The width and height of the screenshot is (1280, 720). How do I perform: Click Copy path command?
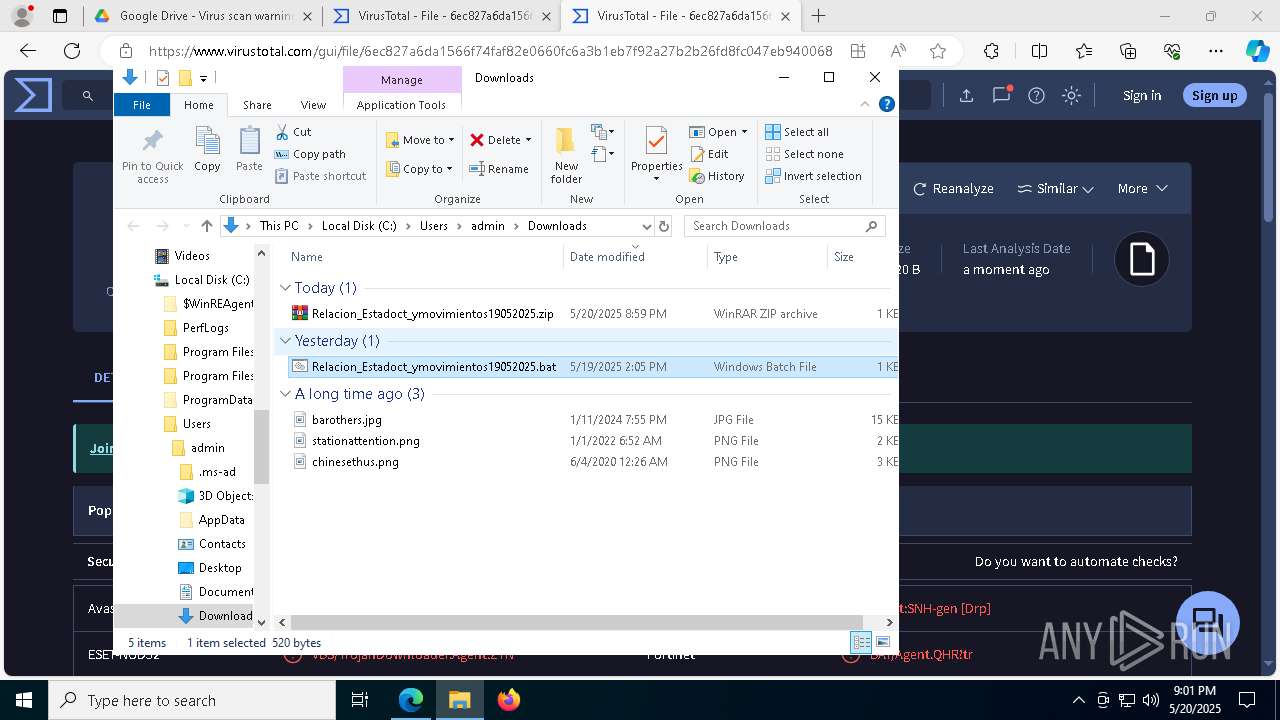click(310, 154)
